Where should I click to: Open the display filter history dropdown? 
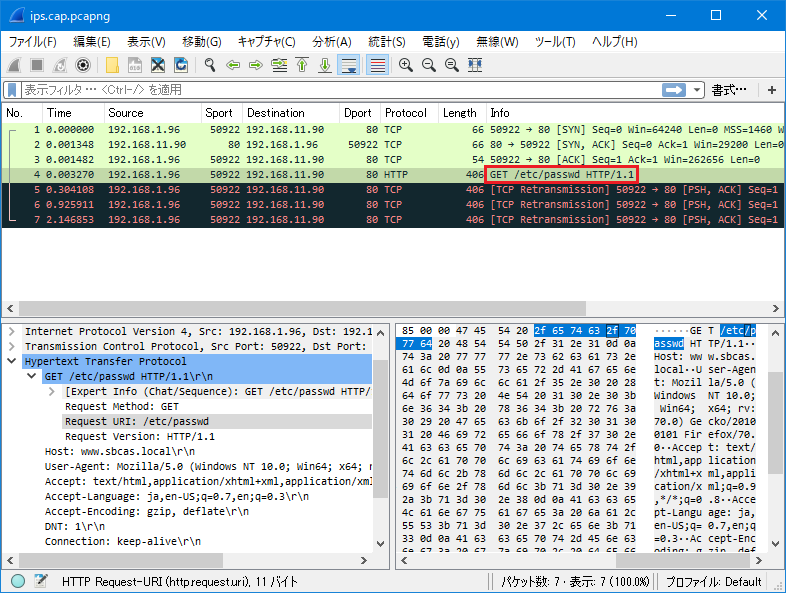[697, 90]
